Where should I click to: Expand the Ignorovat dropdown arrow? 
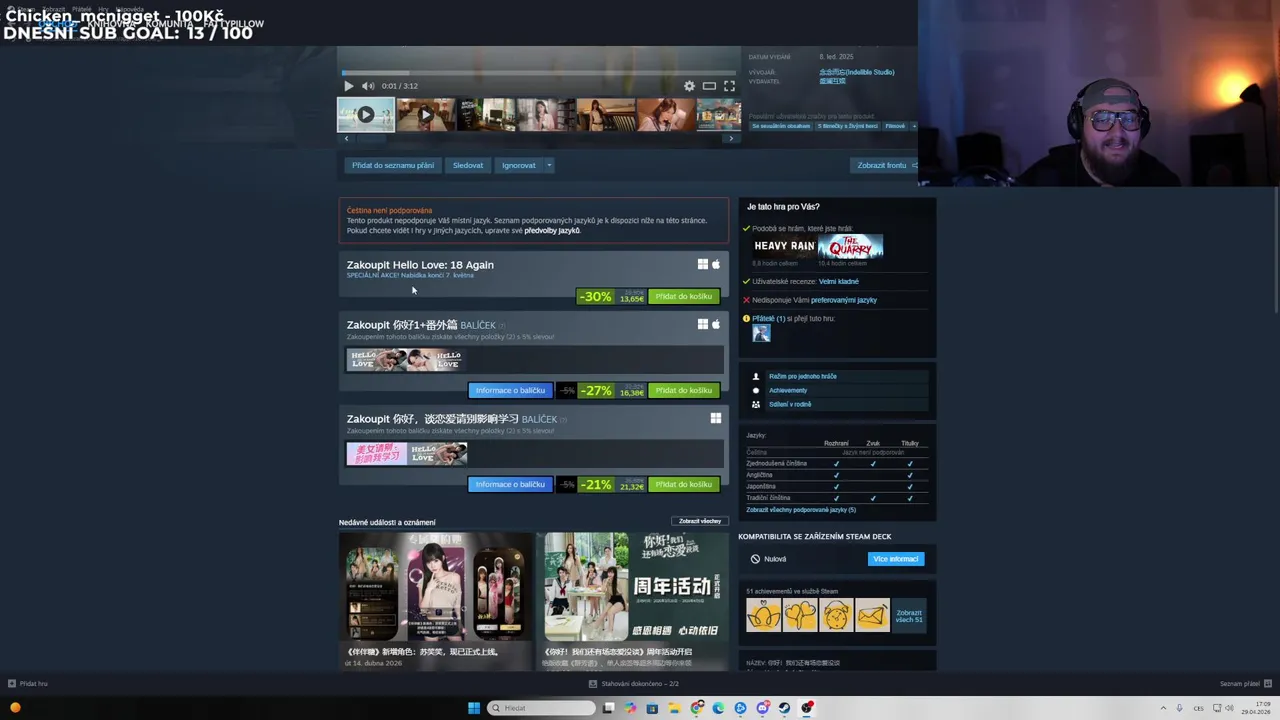tap(549, 165)
